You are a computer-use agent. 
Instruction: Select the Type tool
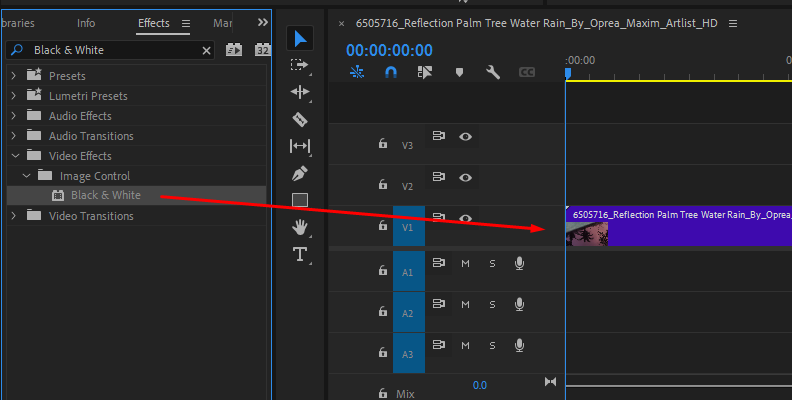(300, 254)
